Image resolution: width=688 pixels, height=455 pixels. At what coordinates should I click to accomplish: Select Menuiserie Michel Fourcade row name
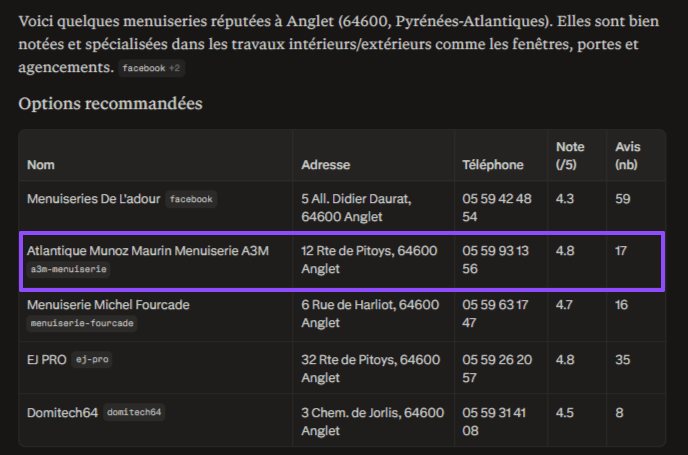coord(108,305)
